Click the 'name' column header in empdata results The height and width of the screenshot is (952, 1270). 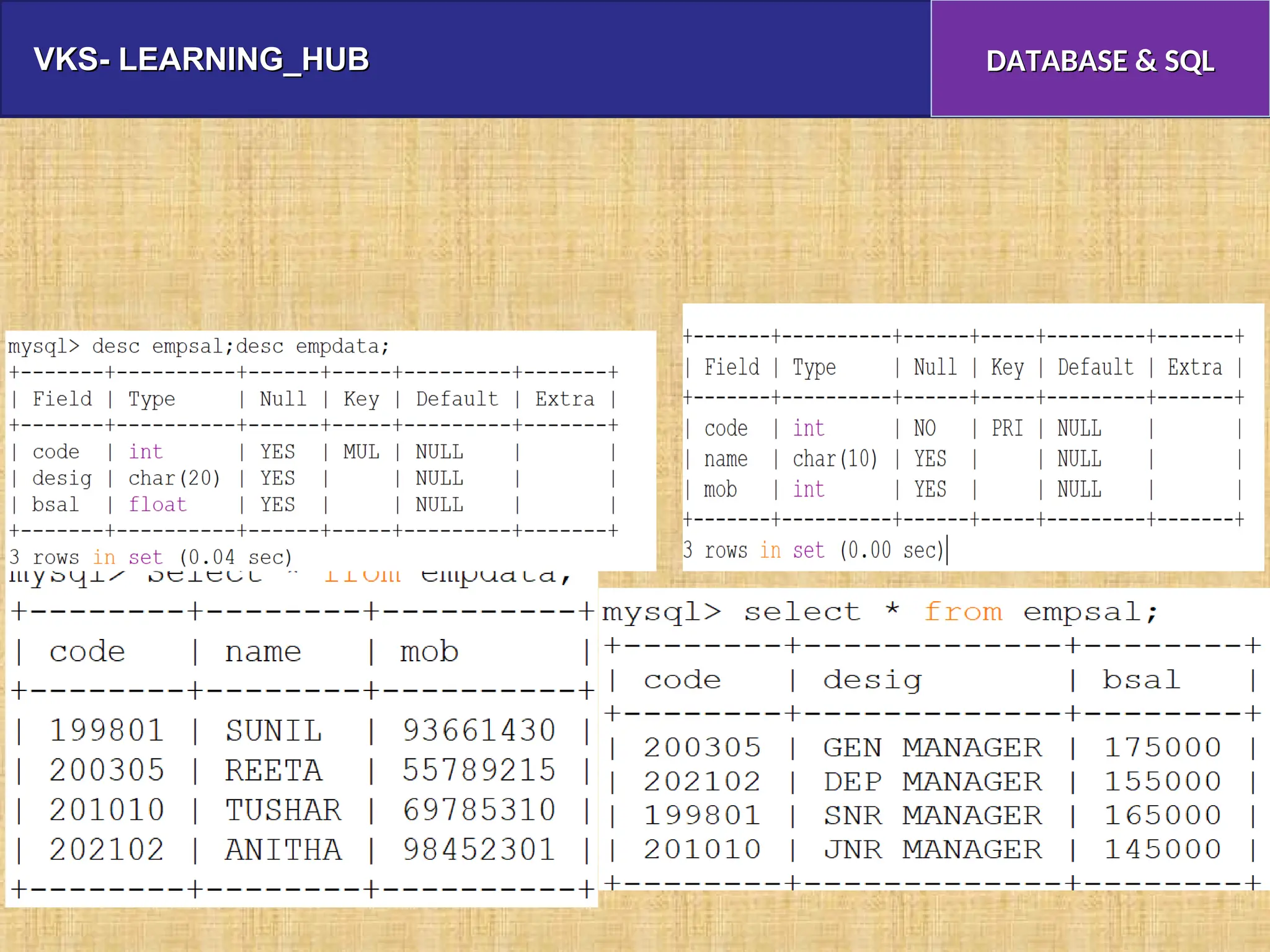[263, 653]
